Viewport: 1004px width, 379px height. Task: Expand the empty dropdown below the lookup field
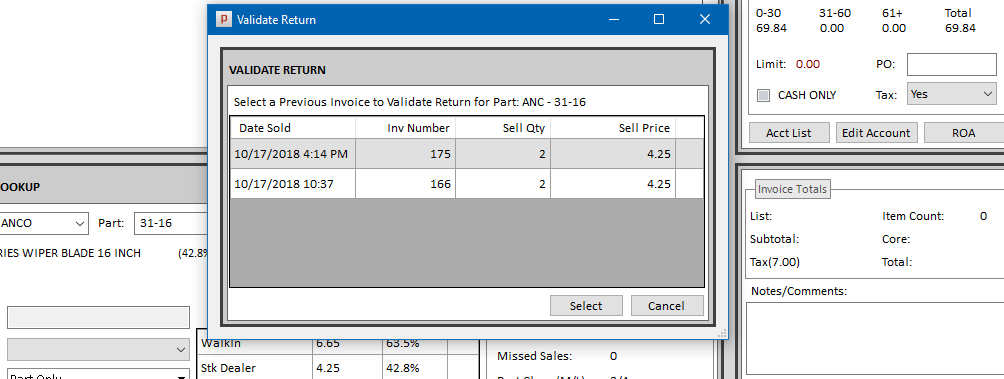pyautogui.click(x=98, y=350)
